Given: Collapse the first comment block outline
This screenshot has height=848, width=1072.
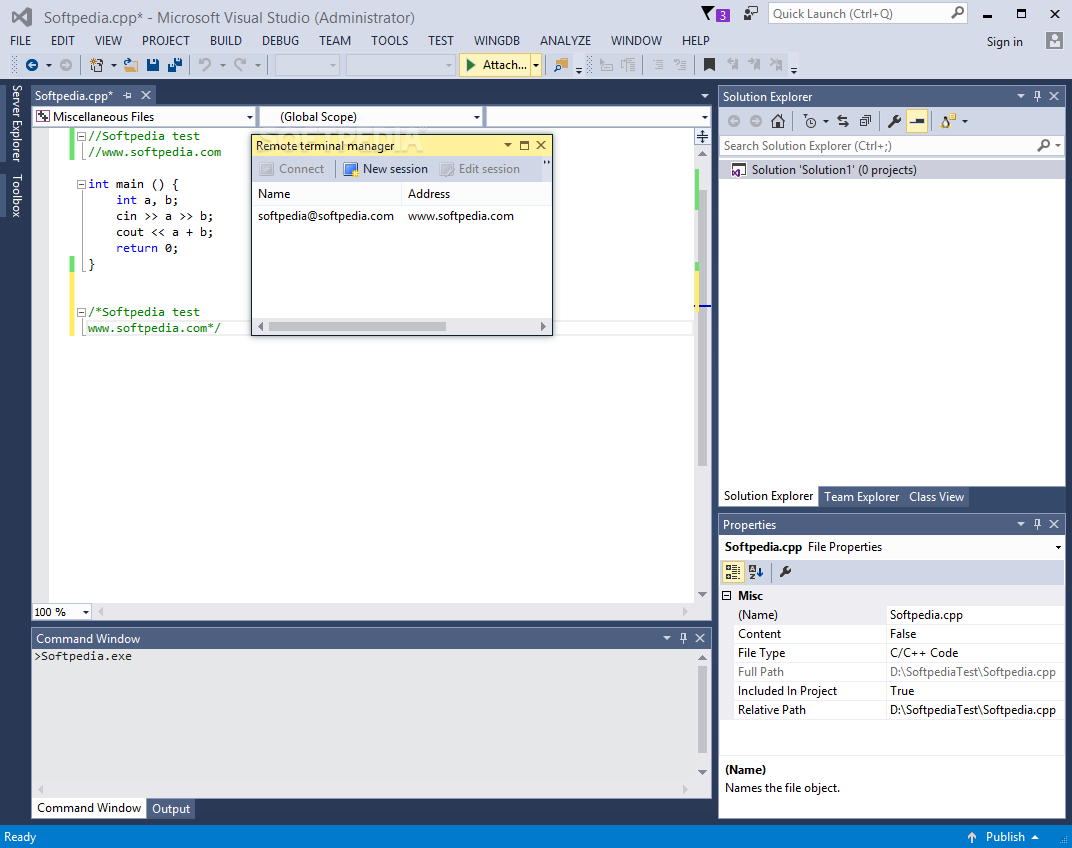Looking at the screenshot, I should pyautogui.click(x=81, y=136).
